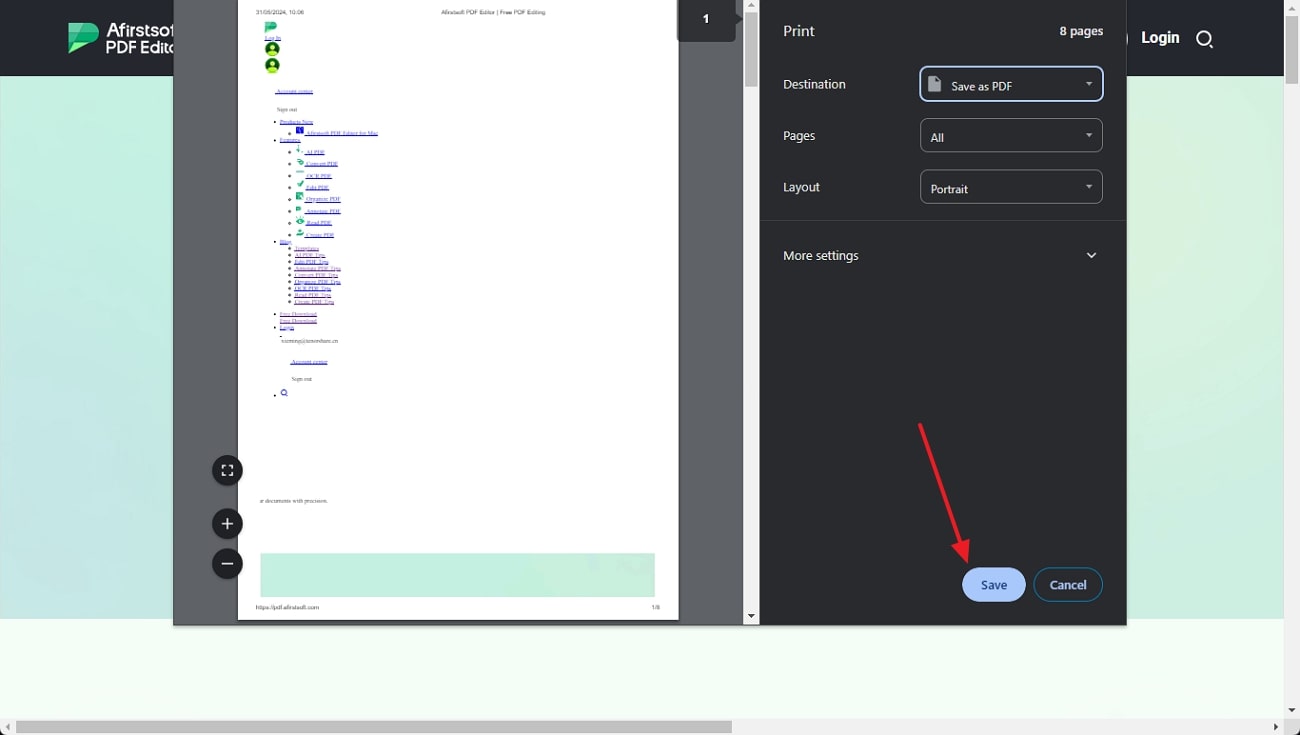1300x735 pixels.
Task: Open the Layout dropdown set to Portrait
Action: pyautogui.click(x=1011, y=187)
